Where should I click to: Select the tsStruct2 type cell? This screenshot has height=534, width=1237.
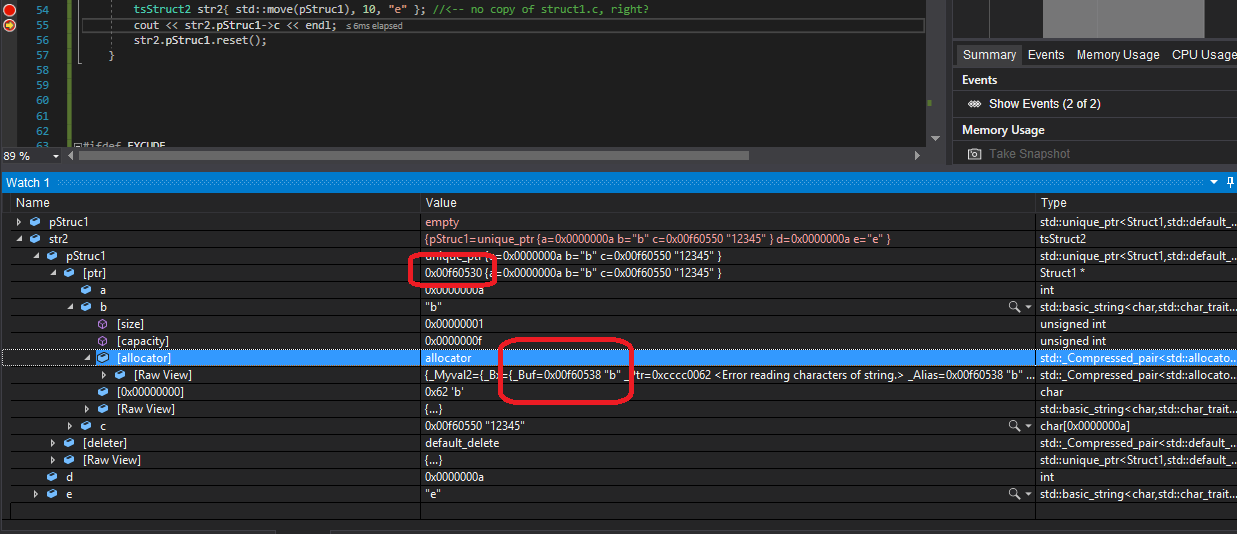(x=1068, y=239)
